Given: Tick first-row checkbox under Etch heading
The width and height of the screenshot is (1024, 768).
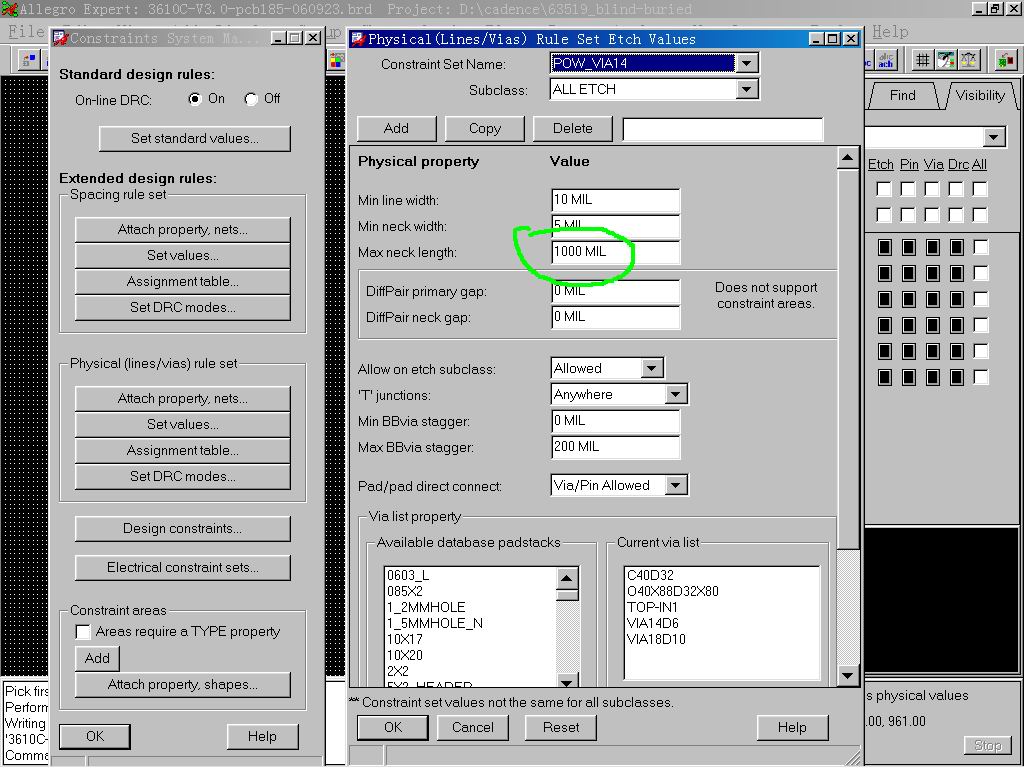Looking at the screenshot, I should tap(884, 189).
